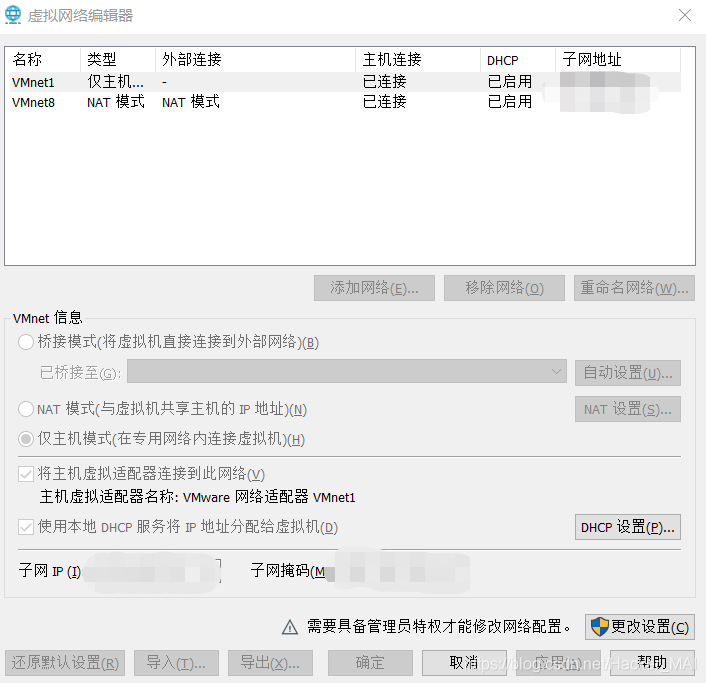Close the 虚拟网络编辑器 window
This screenshot has width=706, height=683.
[x=685, y=15]
